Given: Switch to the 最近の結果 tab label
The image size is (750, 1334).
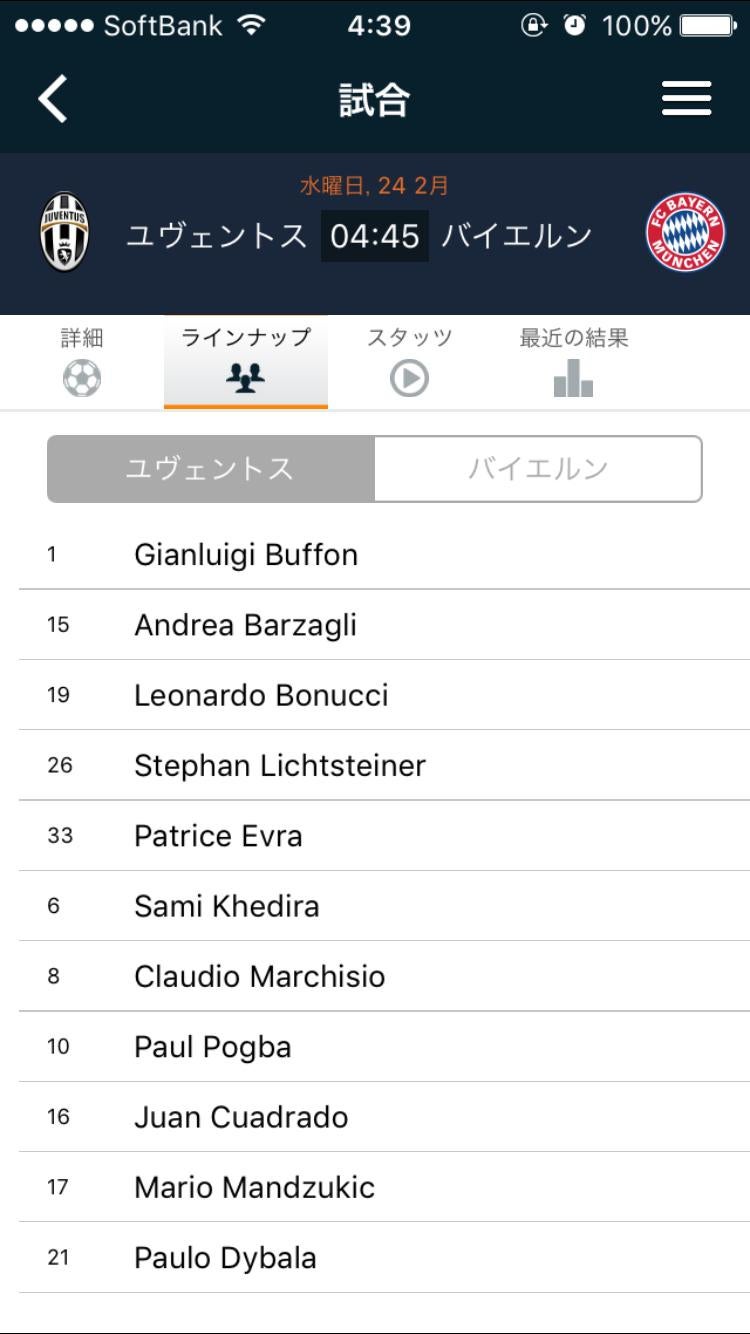Looking at the screenshot, I should tap(573, 338).
